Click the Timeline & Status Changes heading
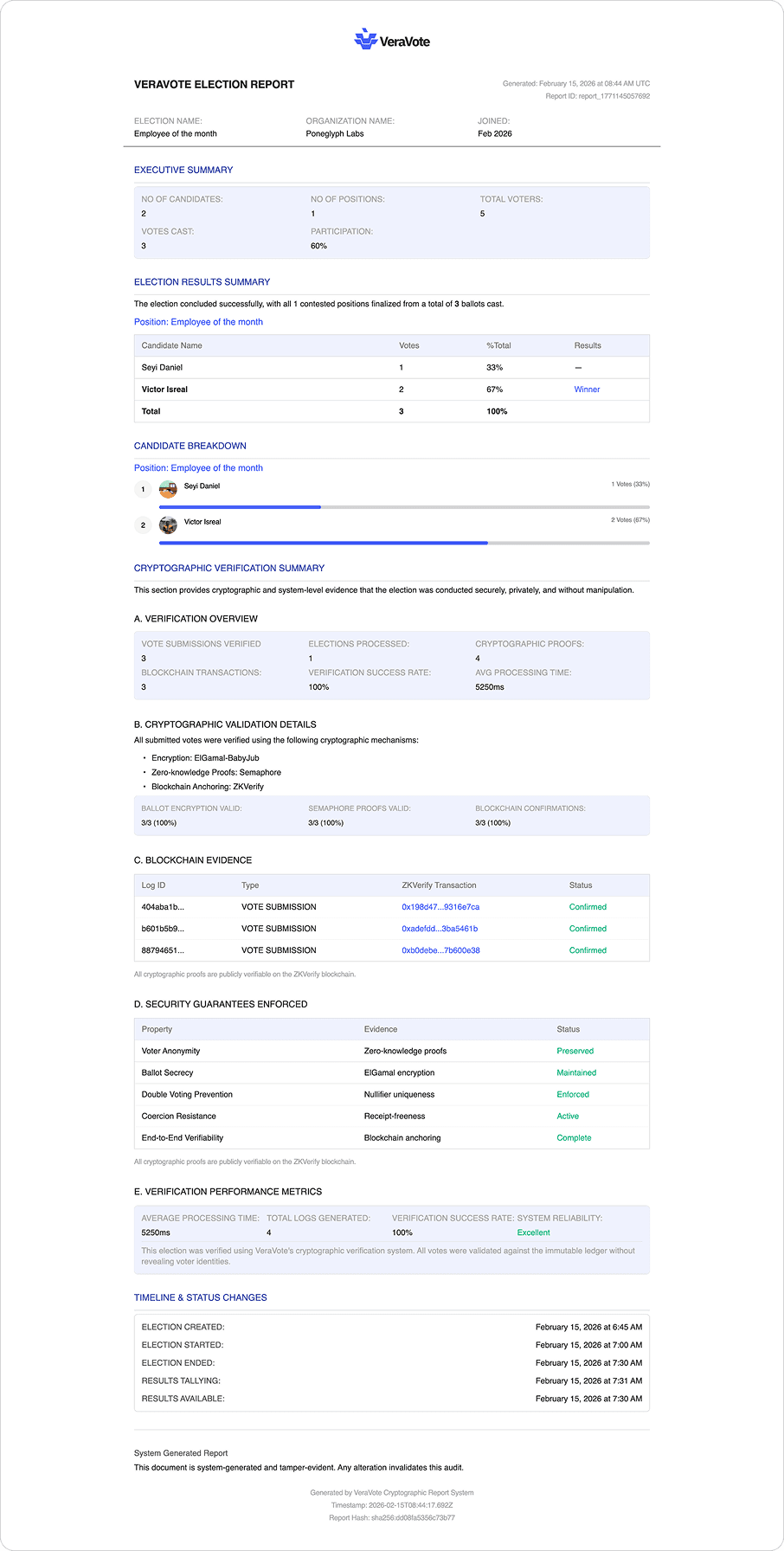This screenshot has height=1551, width=784. [x=200, y=1297]
